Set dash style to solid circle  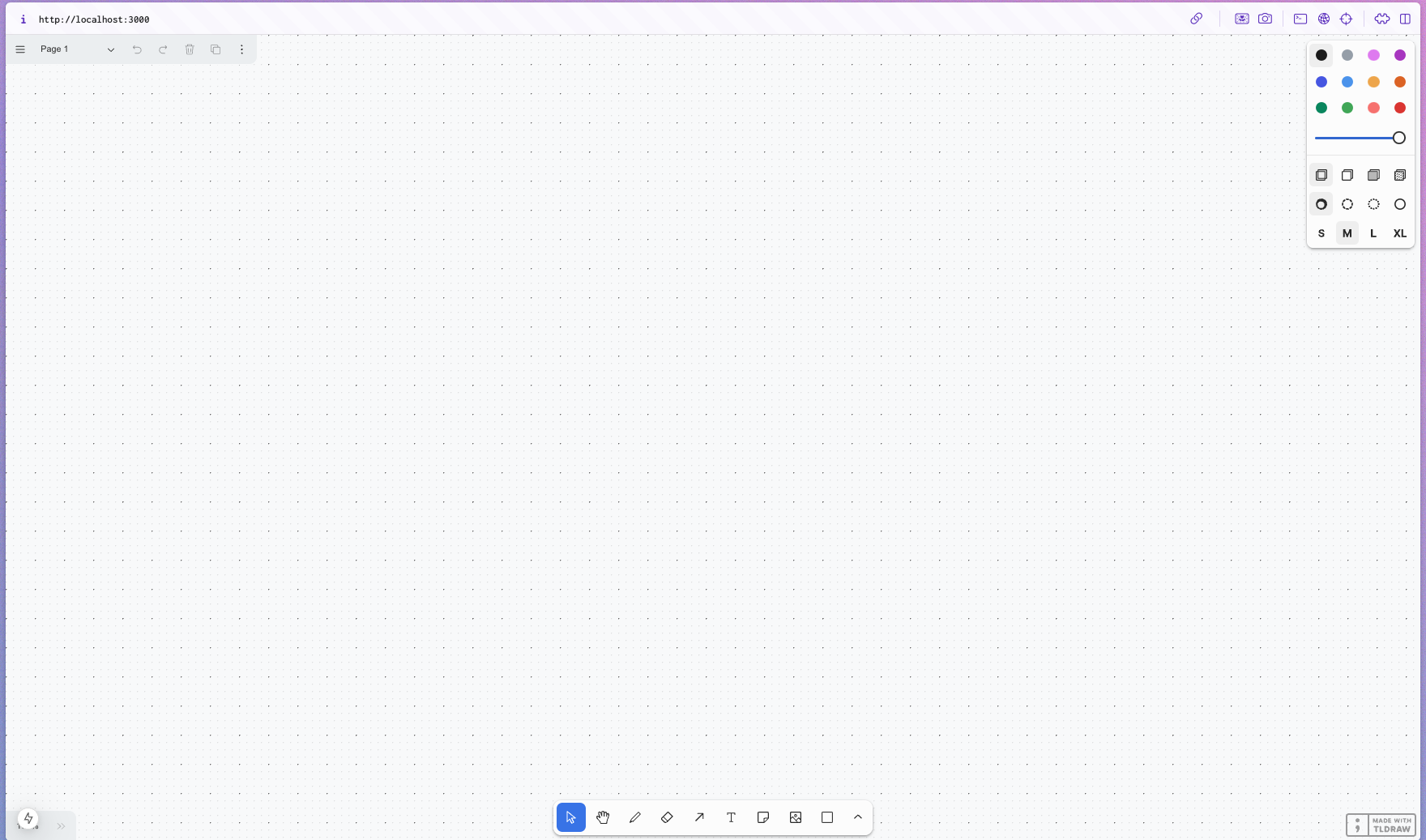click(1400, 204)
